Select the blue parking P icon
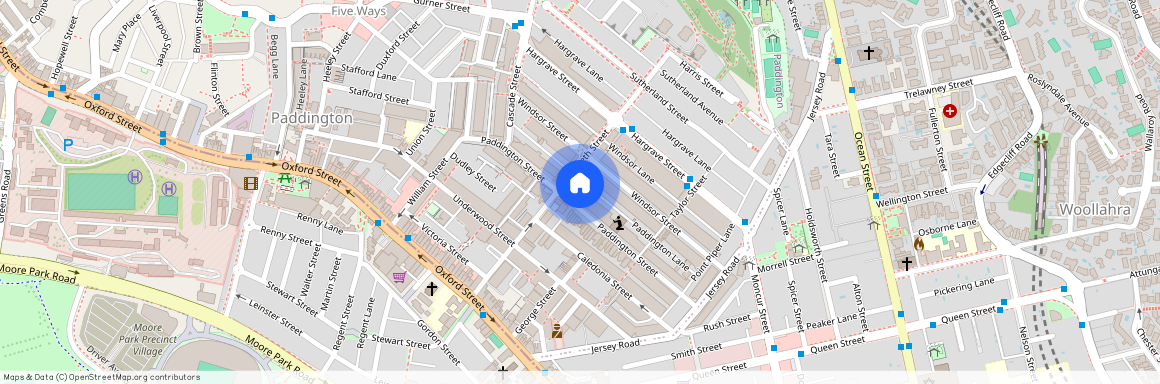The image size is (1160, 384). coord(68,145)
